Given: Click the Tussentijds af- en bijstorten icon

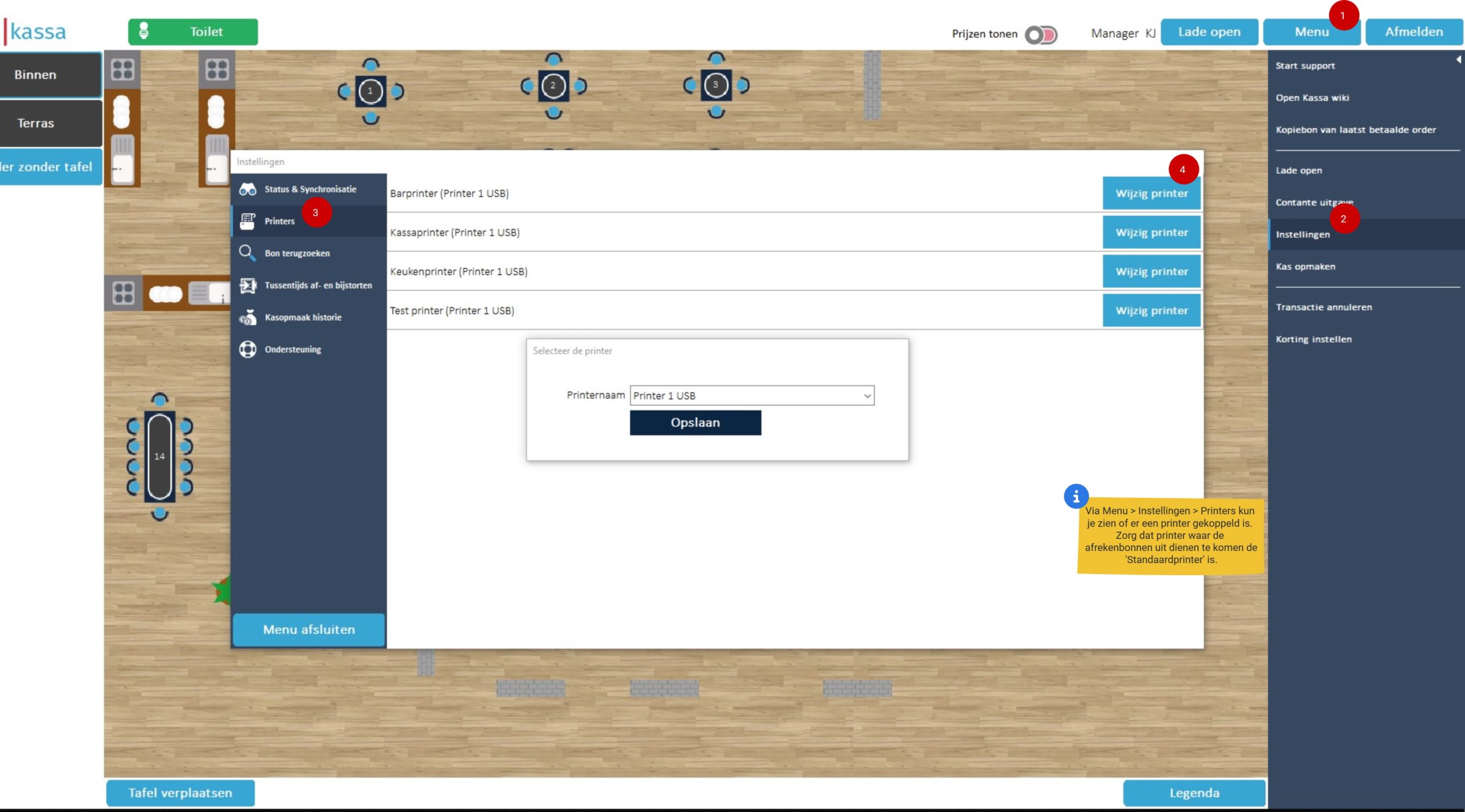Looking at the screenshot, I should (x=247, y=285).
